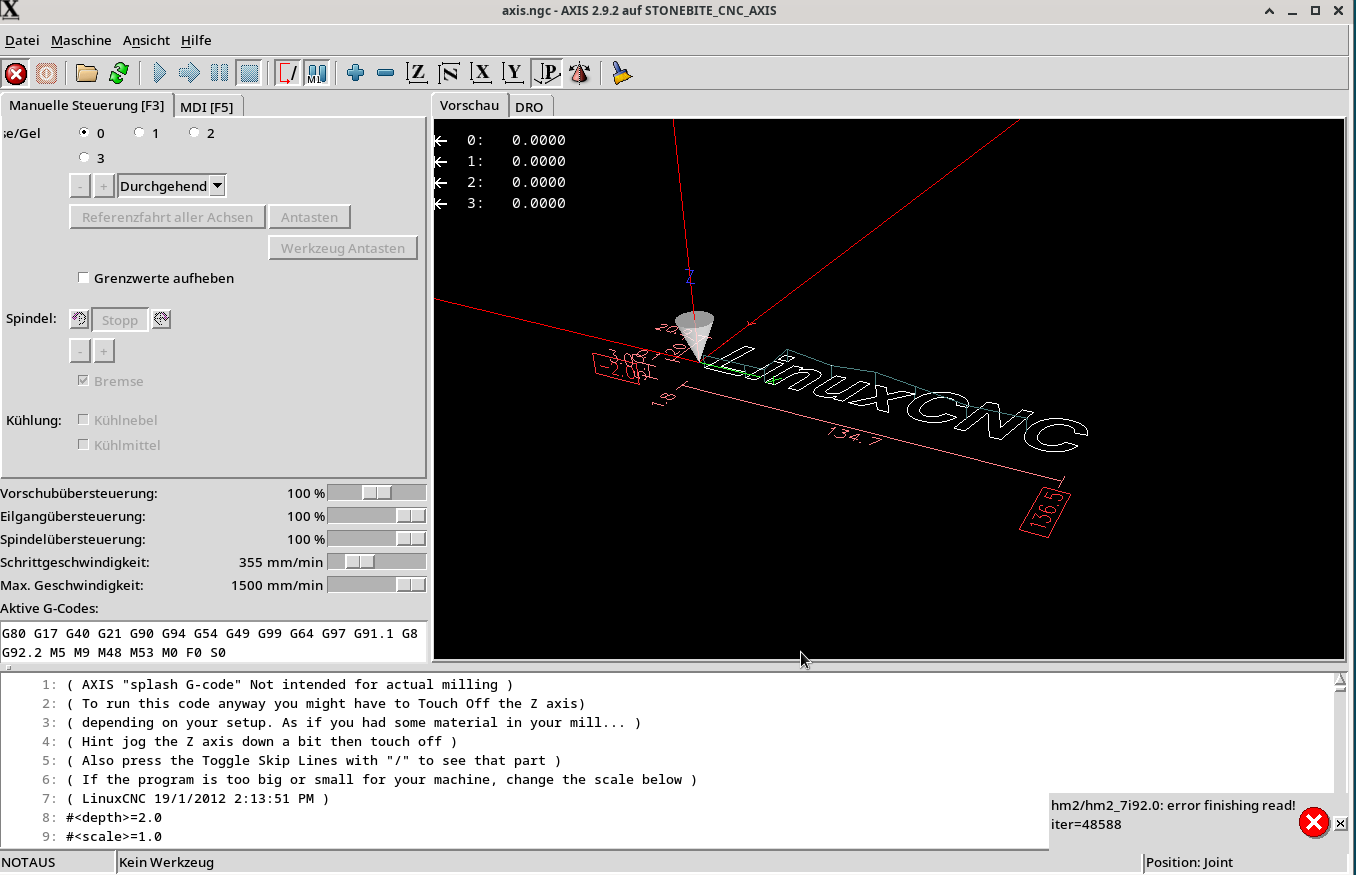Switch to the DRO tab
This screenshot has height=875, width=1356.
(529, 107)
